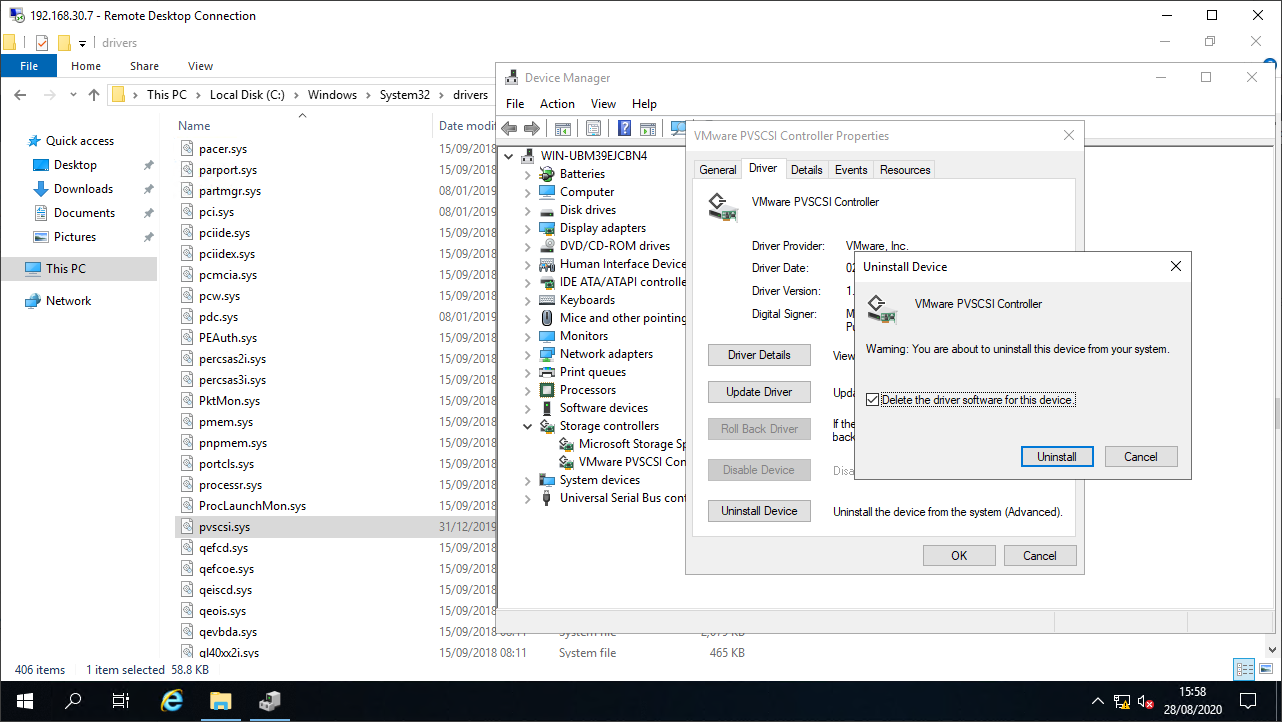Open the Device Manager Help menu
This screenshot has width=1282, height=722.
(x=645, y=104)
